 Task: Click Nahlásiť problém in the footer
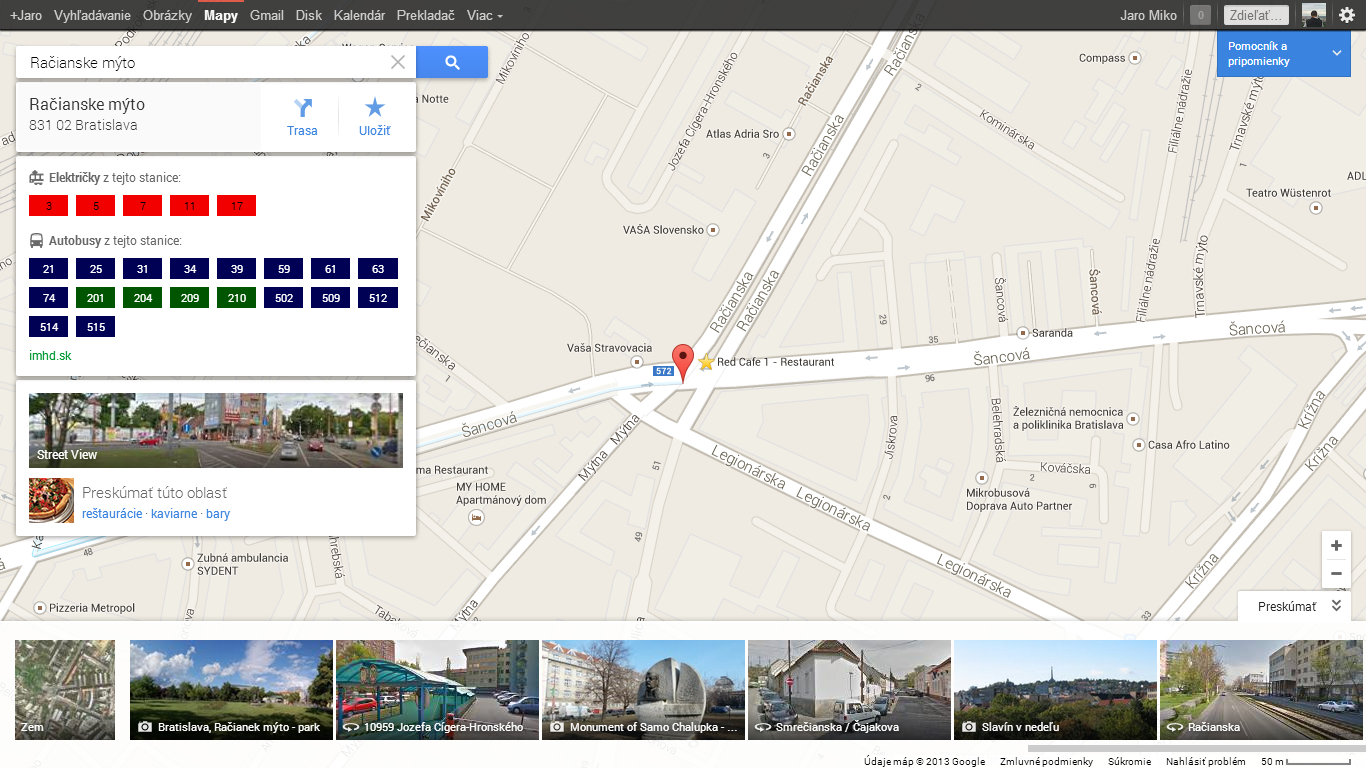pos(1205,761)
